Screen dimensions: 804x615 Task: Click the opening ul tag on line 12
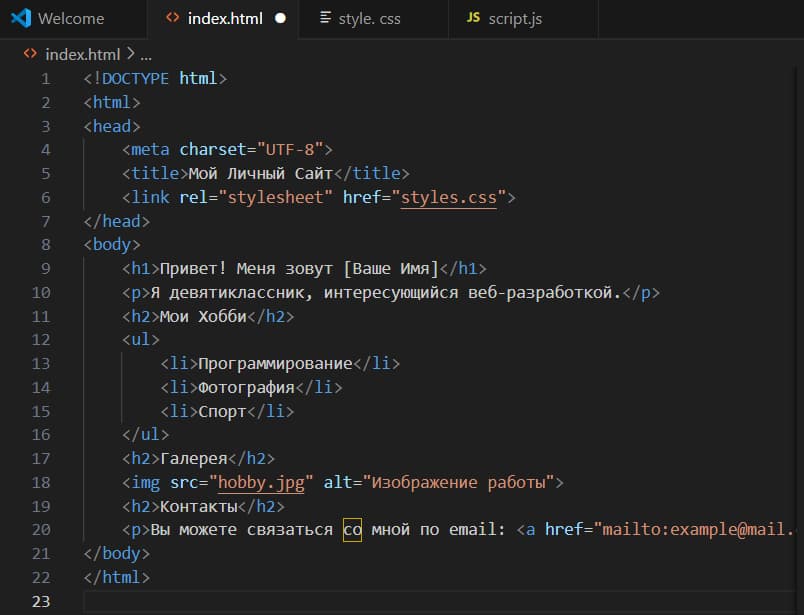point(140,340)
